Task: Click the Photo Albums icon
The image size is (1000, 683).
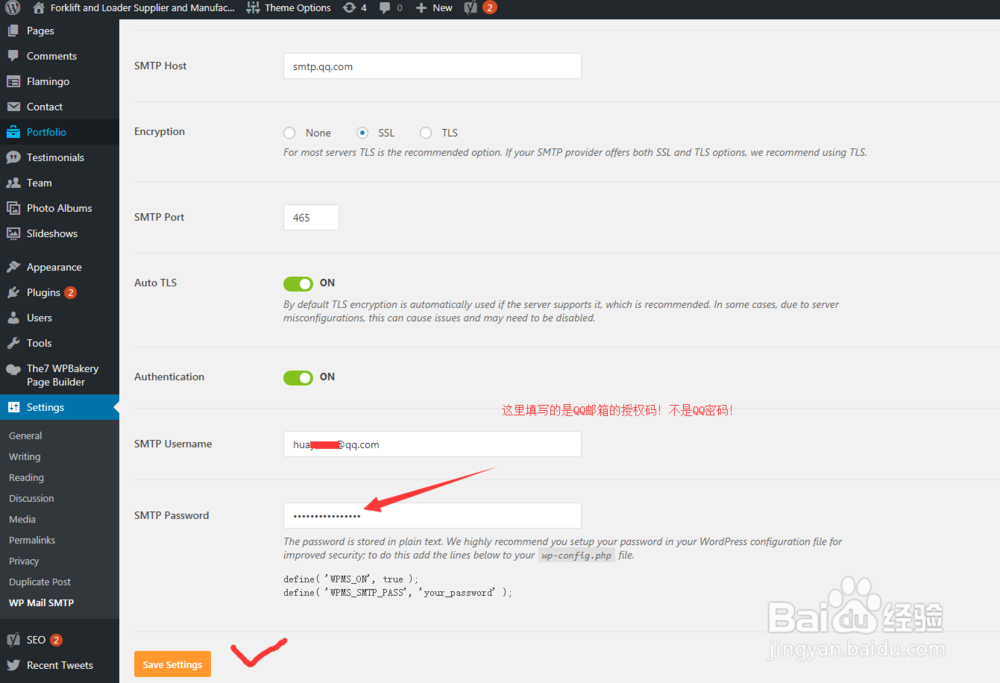Action: coord(13,208)
